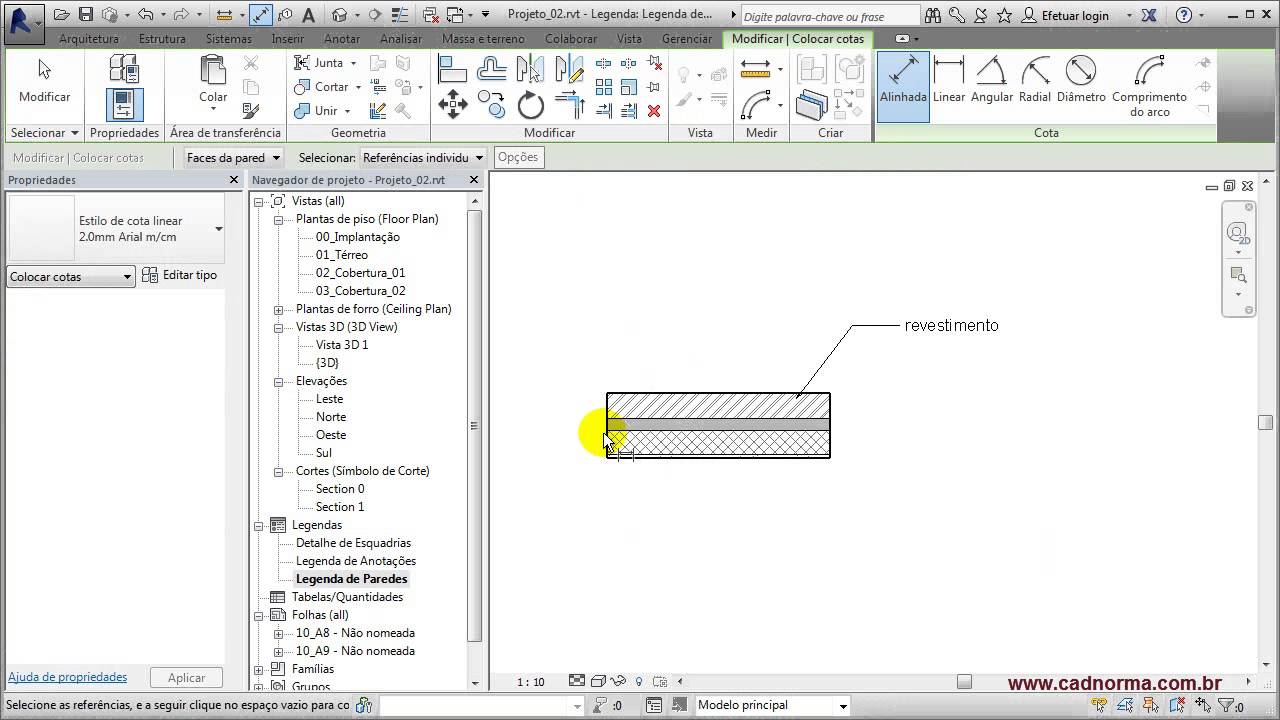Click the Undo arrow icon
This screenshot has height=720, width=1280.
coord(146,15)
